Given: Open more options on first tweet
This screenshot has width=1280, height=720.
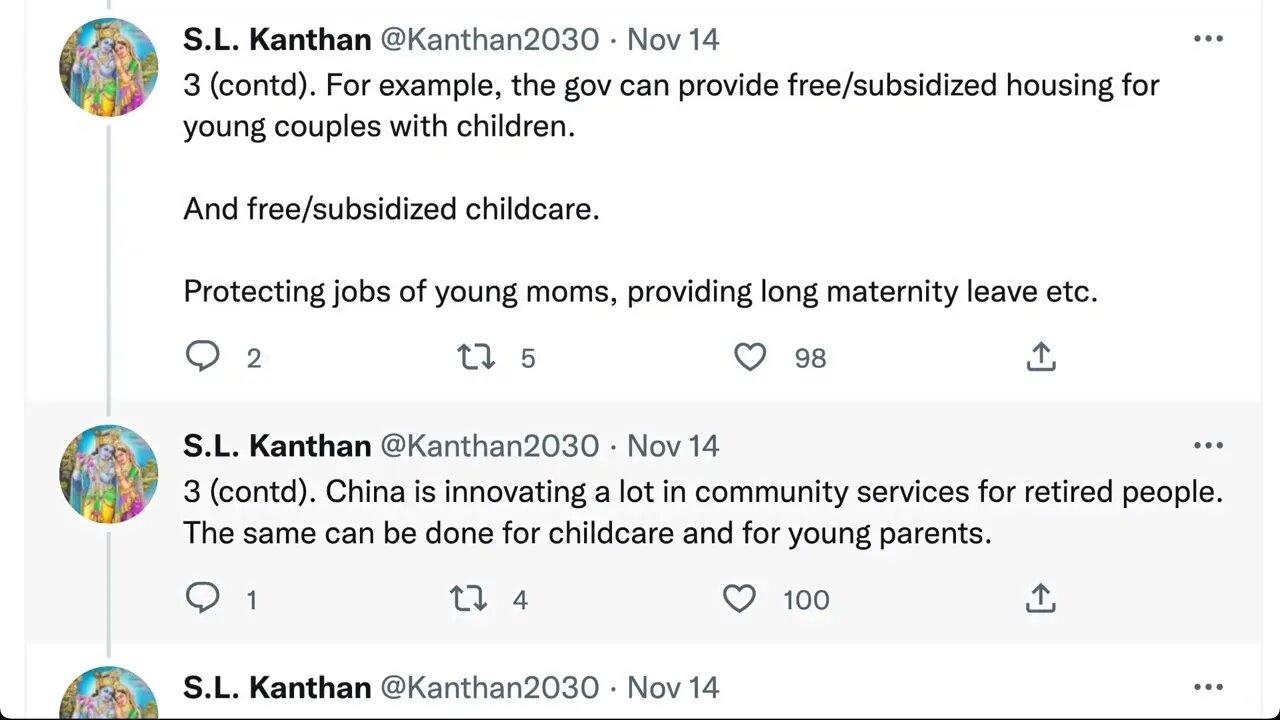Looking at the screenshot, I should point(1208,39).
